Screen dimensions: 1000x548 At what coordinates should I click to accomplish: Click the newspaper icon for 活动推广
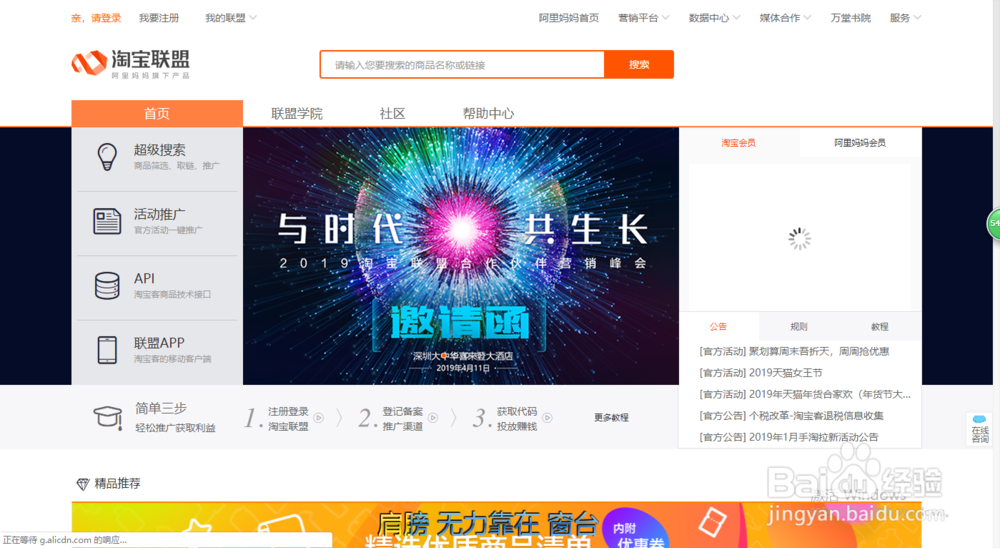(107, 221)
